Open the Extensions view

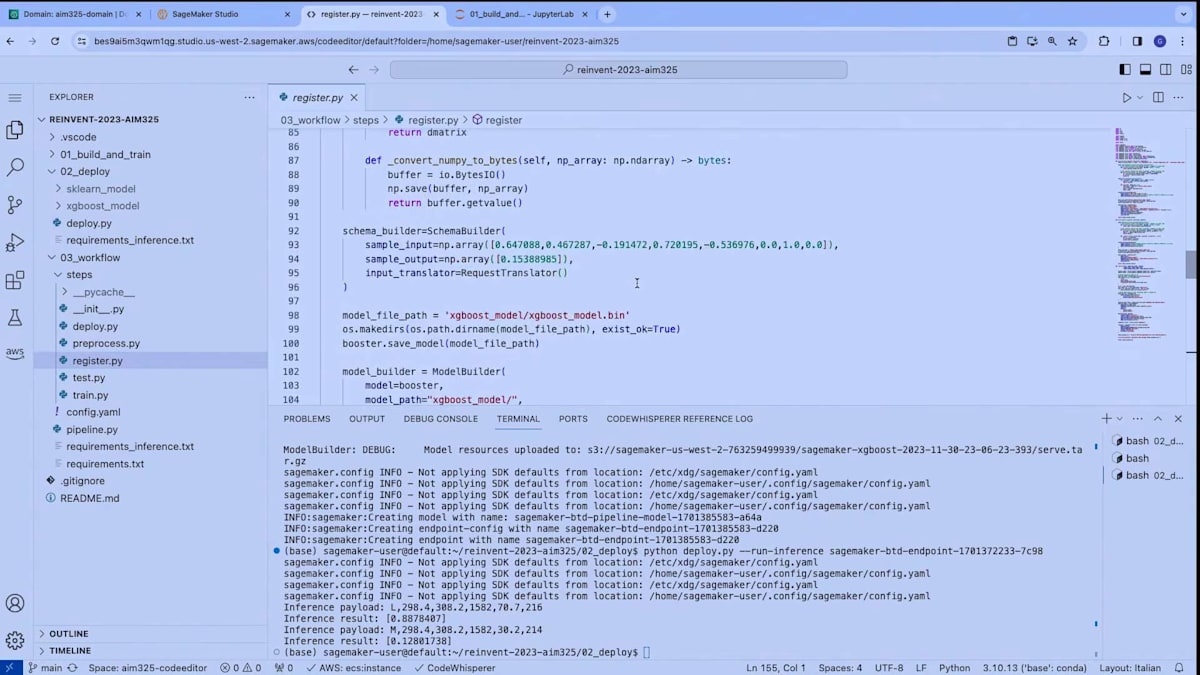tap(15, 281)
